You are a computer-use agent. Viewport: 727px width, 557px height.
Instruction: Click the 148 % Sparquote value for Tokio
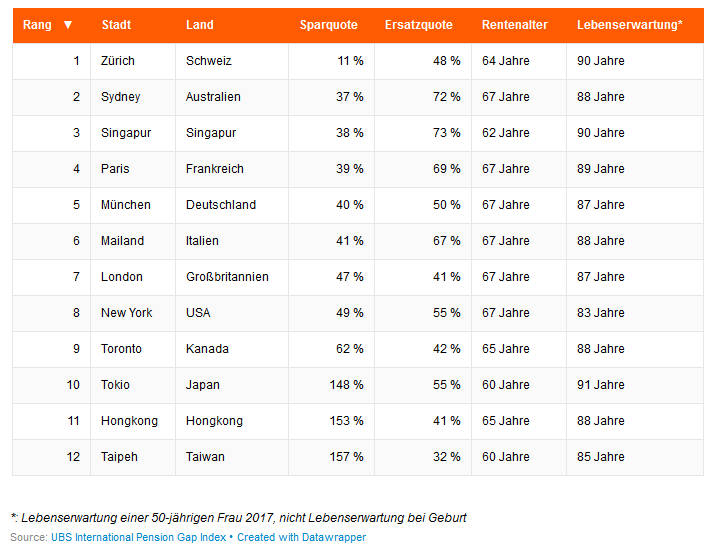click(x=346, y=385)
